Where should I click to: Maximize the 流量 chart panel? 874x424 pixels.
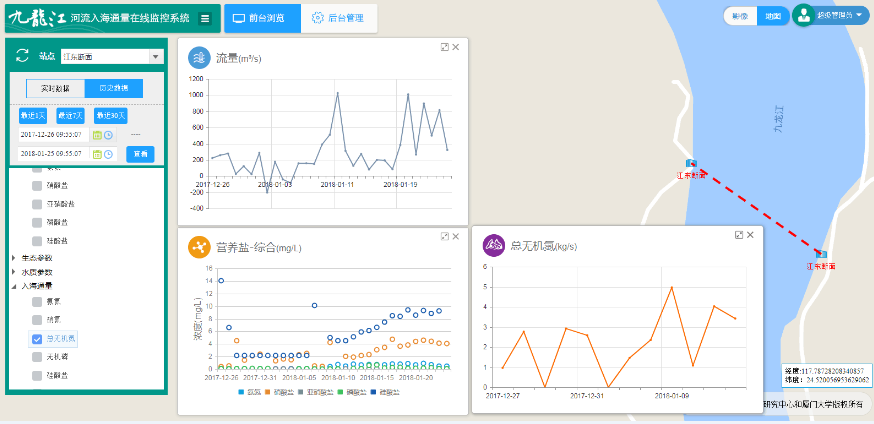[x=444, y=47]
